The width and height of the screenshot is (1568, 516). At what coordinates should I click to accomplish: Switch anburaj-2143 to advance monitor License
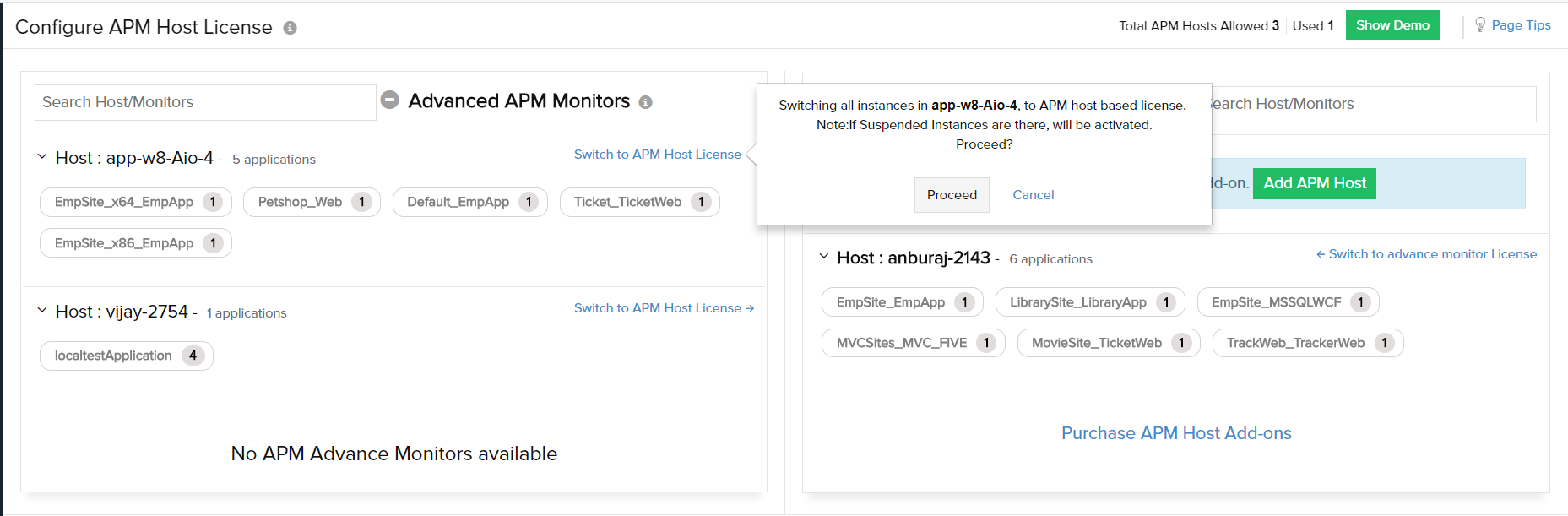1426,254
